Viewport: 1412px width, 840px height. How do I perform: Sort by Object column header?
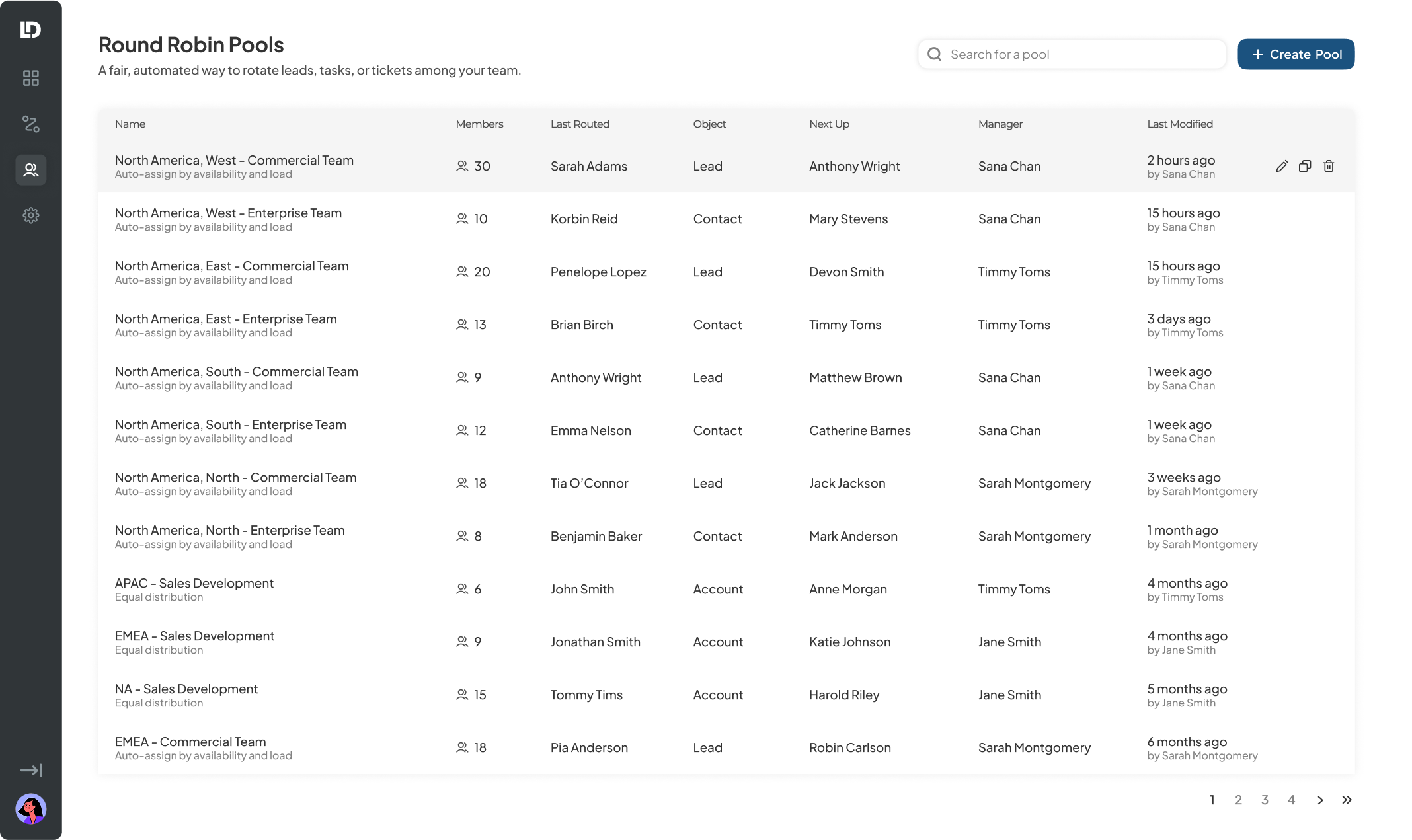pyautogui.click(x=709, y=124)
